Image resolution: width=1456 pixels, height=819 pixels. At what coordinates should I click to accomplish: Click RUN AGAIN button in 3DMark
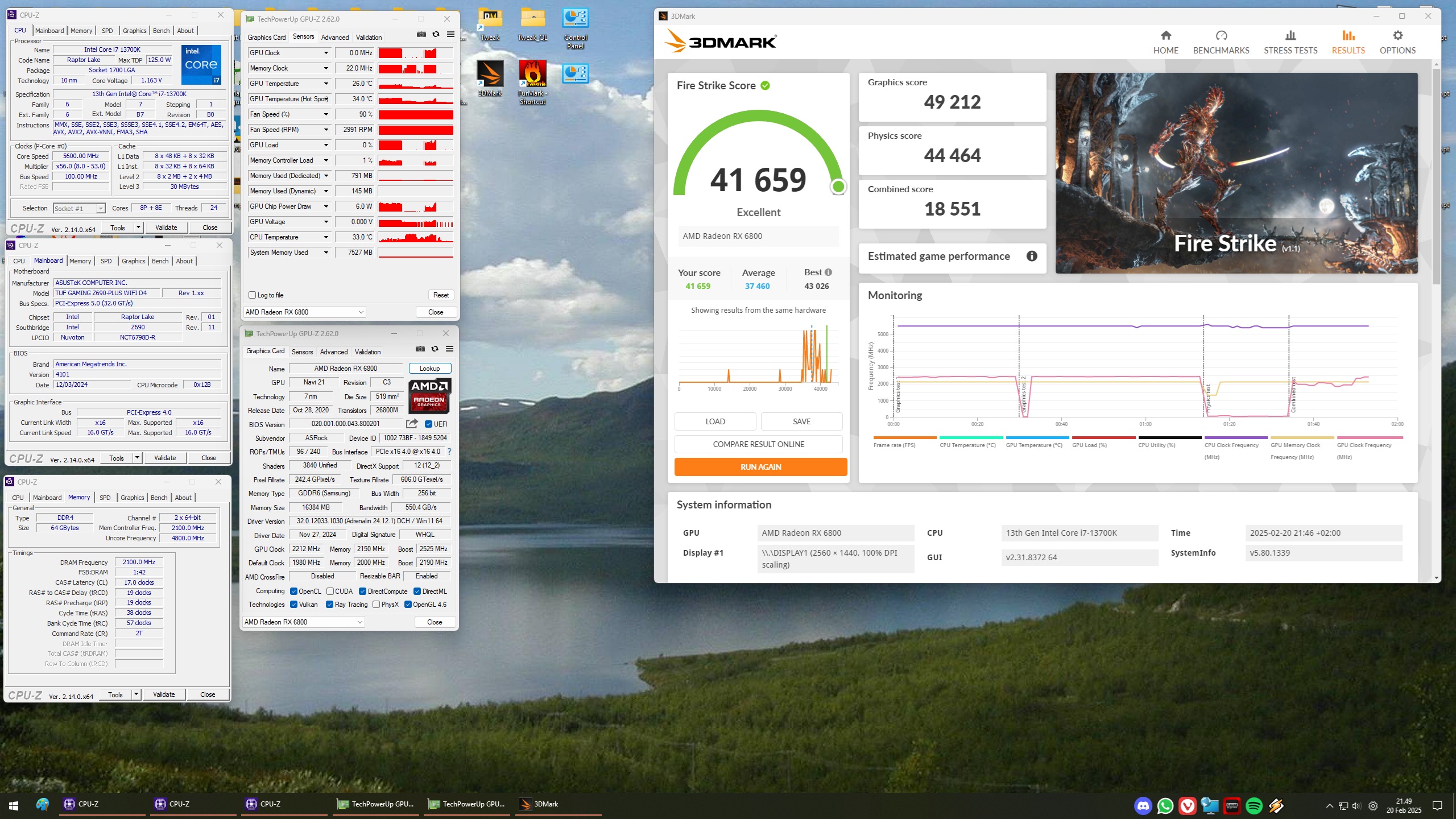point(760,467)
